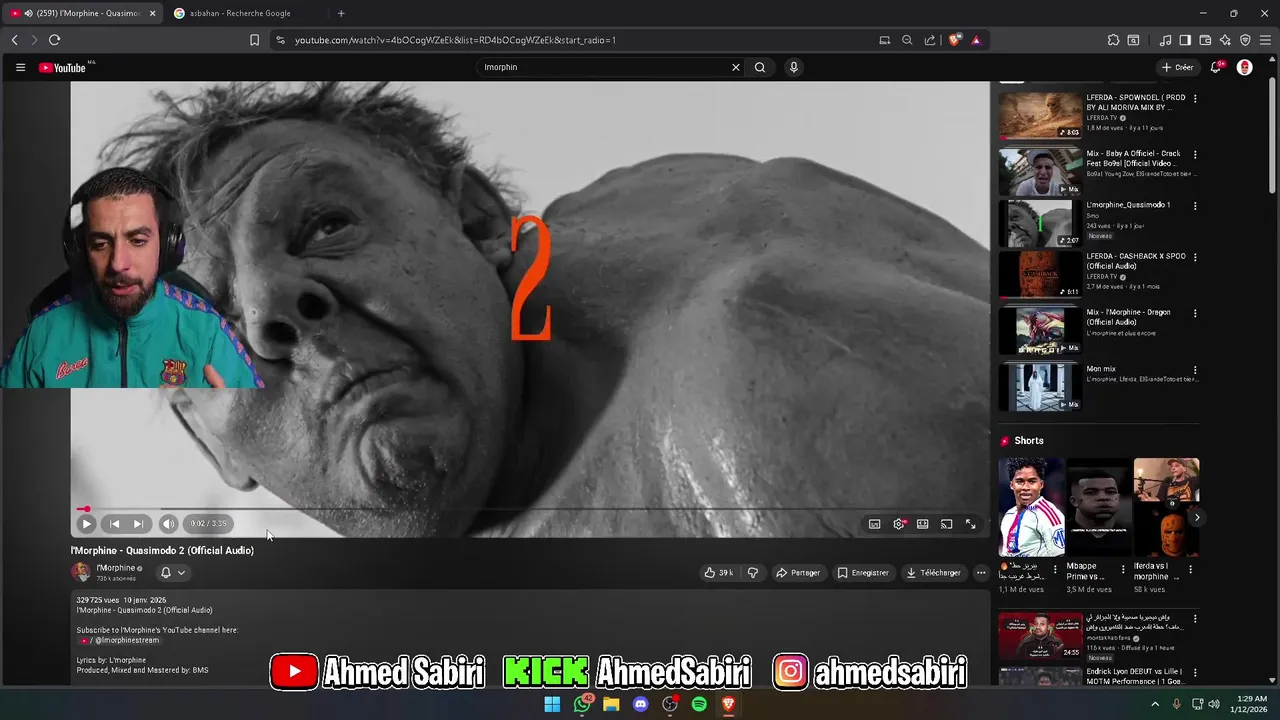This screenshot has width=1280, height=720.
Task: Open the Créer upload button
Action: pyautogui.click(x=1178, y=67)
